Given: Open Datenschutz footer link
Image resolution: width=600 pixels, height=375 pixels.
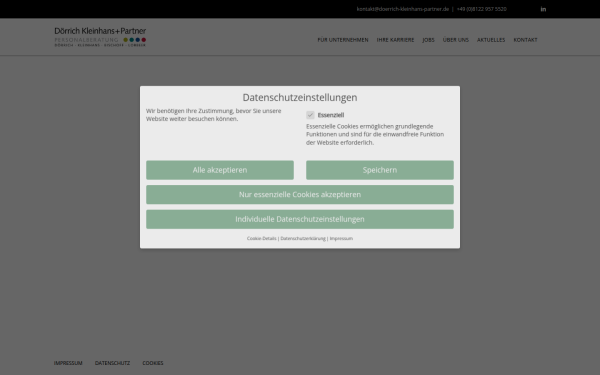Looking at the screenshot, I should pyautogui.click(x=112, y=363).
